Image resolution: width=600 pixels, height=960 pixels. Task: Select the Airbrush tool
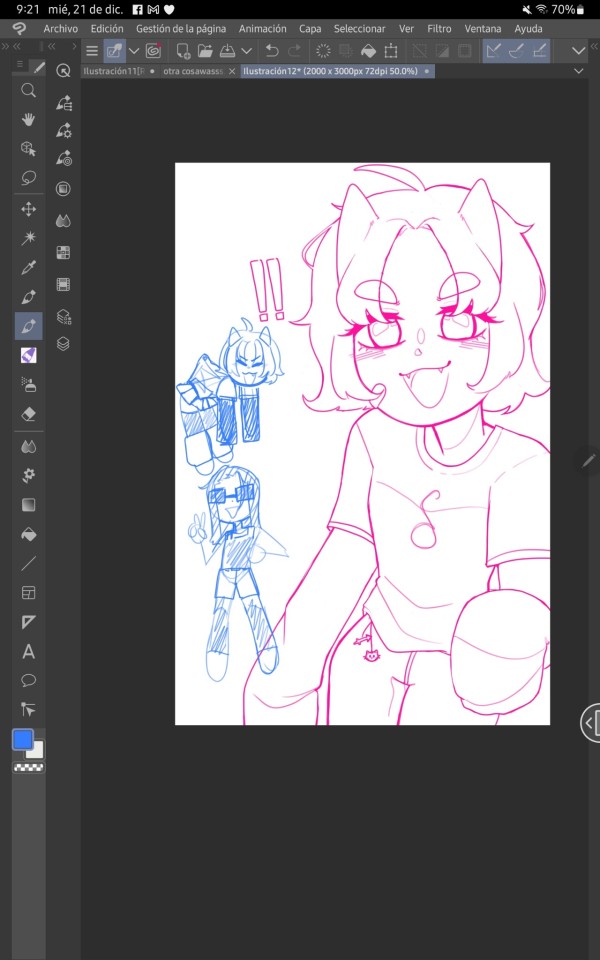(x=28, y=384)
